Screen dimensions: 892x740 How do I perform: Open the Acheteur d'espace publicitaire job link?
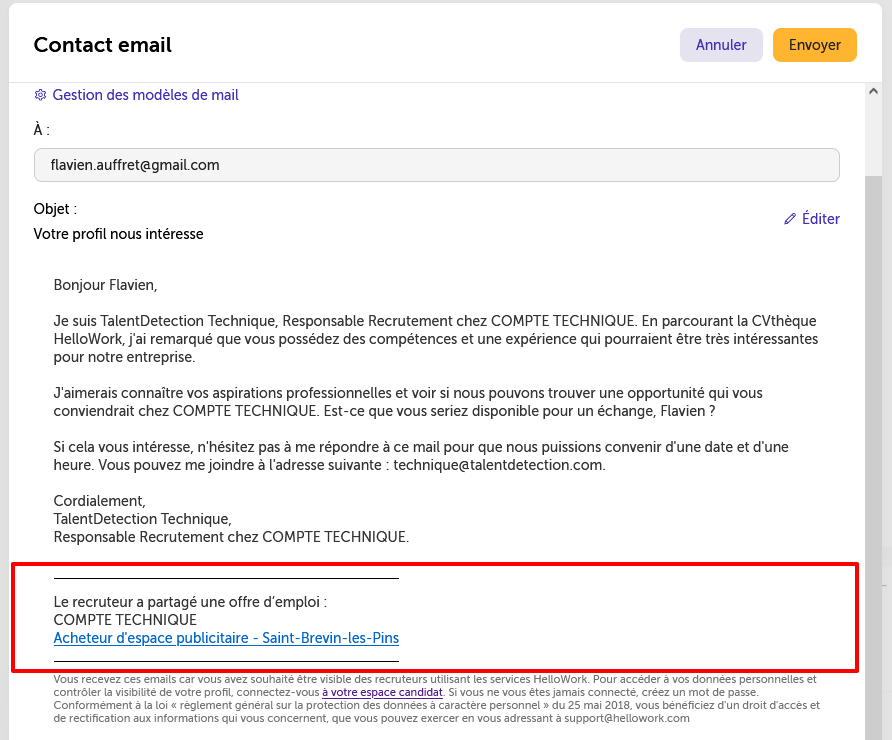click(x=226, y=638)
